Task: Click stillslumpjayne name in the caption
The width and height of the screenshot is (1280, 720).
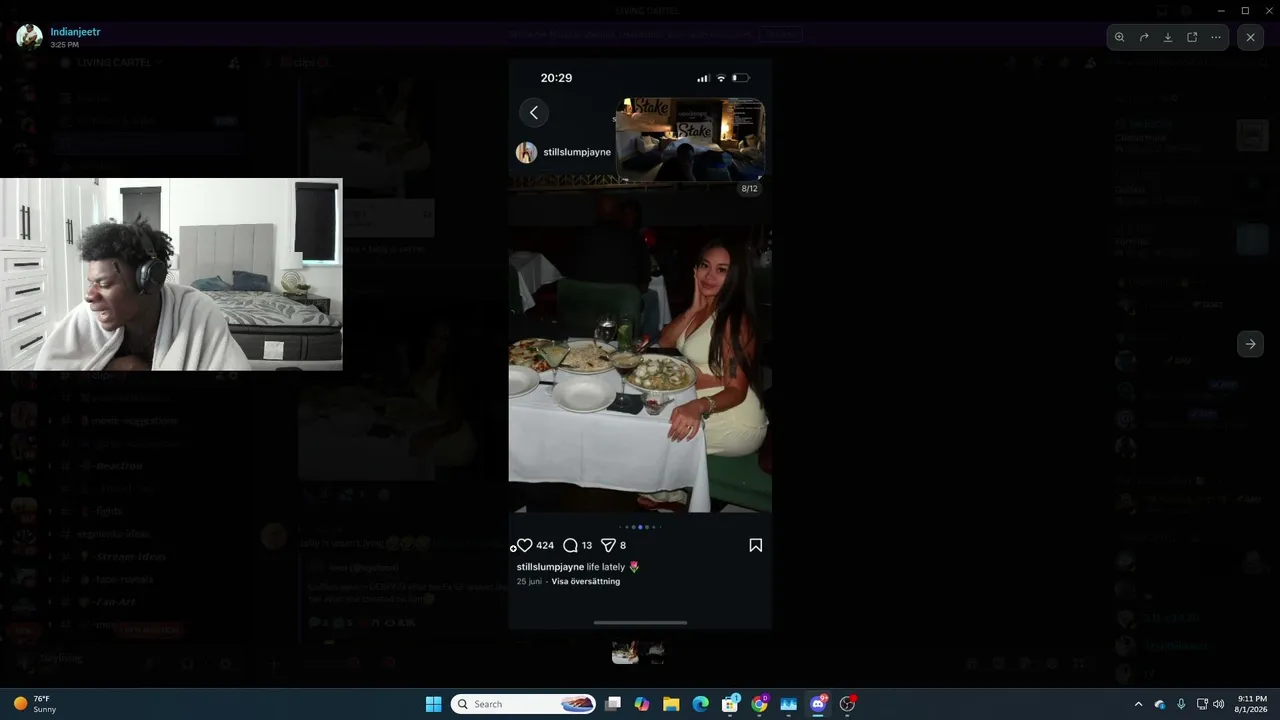Action: (550, 567)
